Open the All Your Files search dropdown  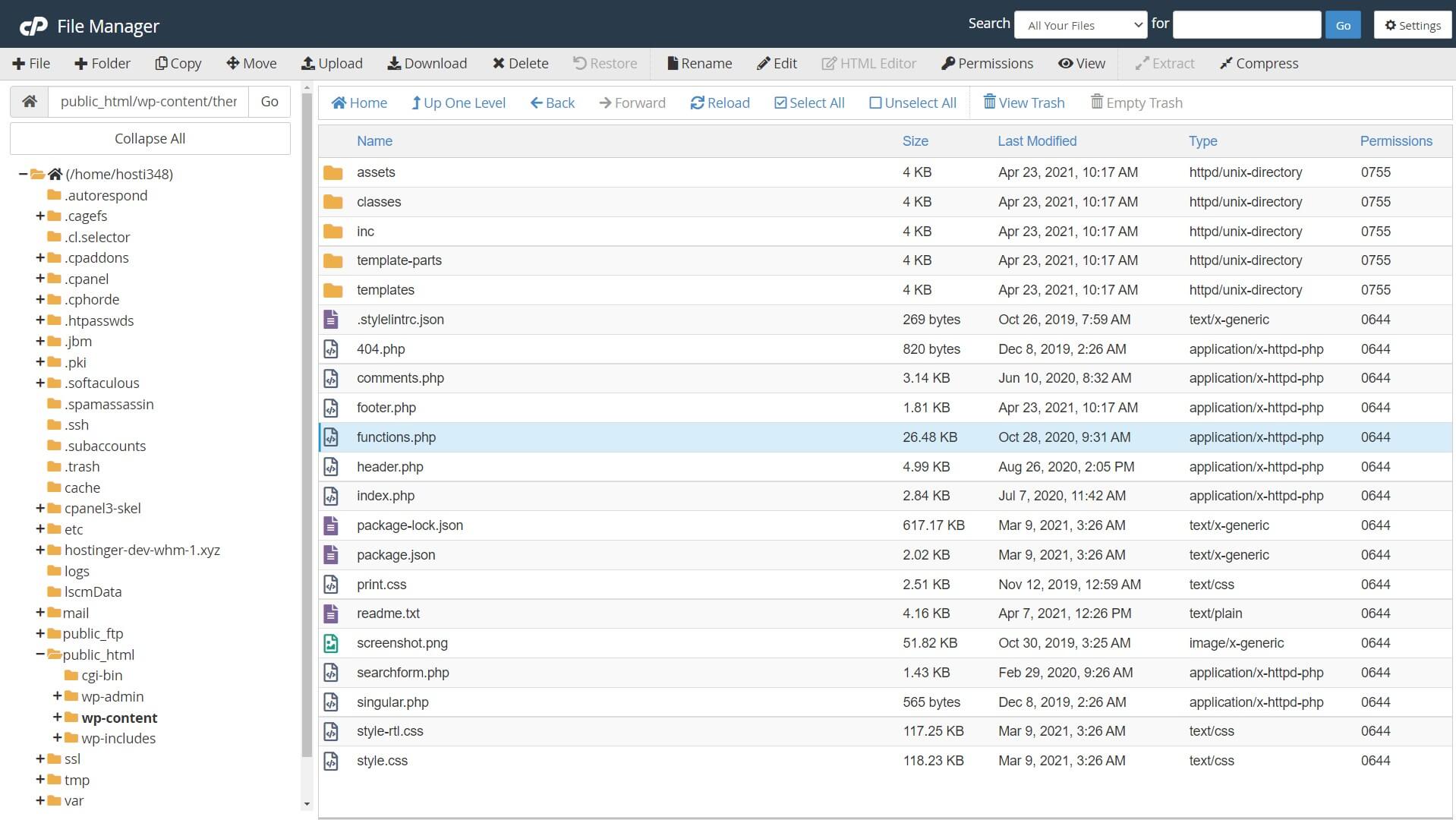pyautogui.click(x=1079, y=26)
